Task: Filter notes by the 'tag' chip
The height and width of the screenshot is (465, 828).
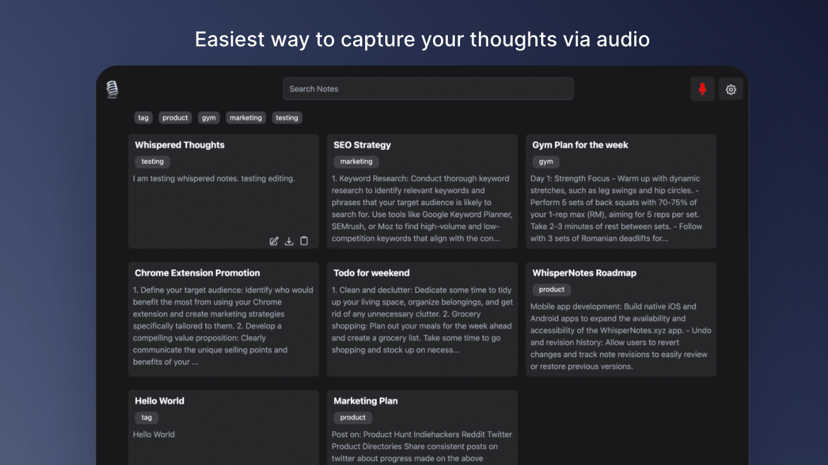Action: [x=143, y=118]
